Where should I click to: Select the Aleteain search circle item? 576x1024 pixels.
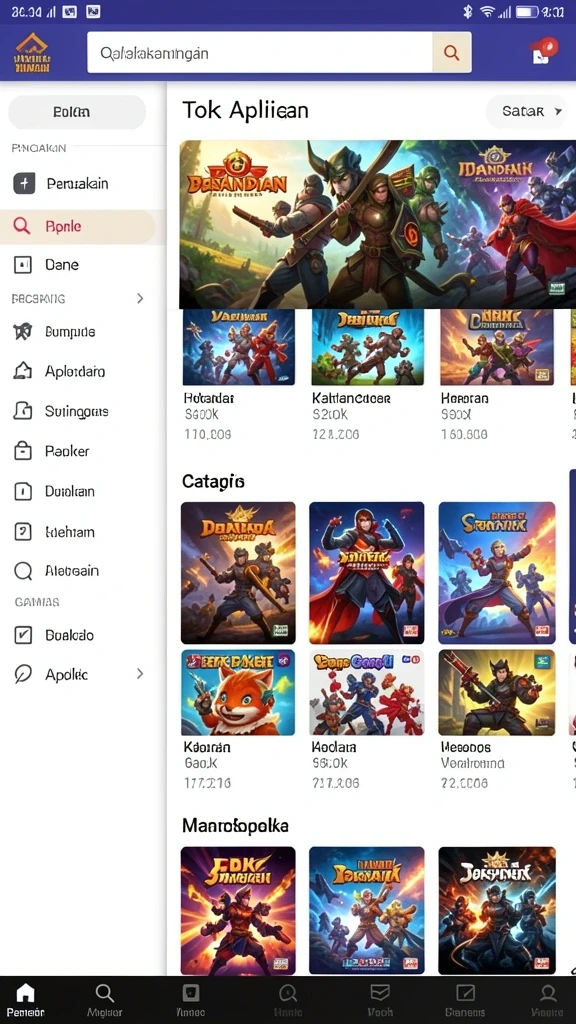click(x=76, y=571)
